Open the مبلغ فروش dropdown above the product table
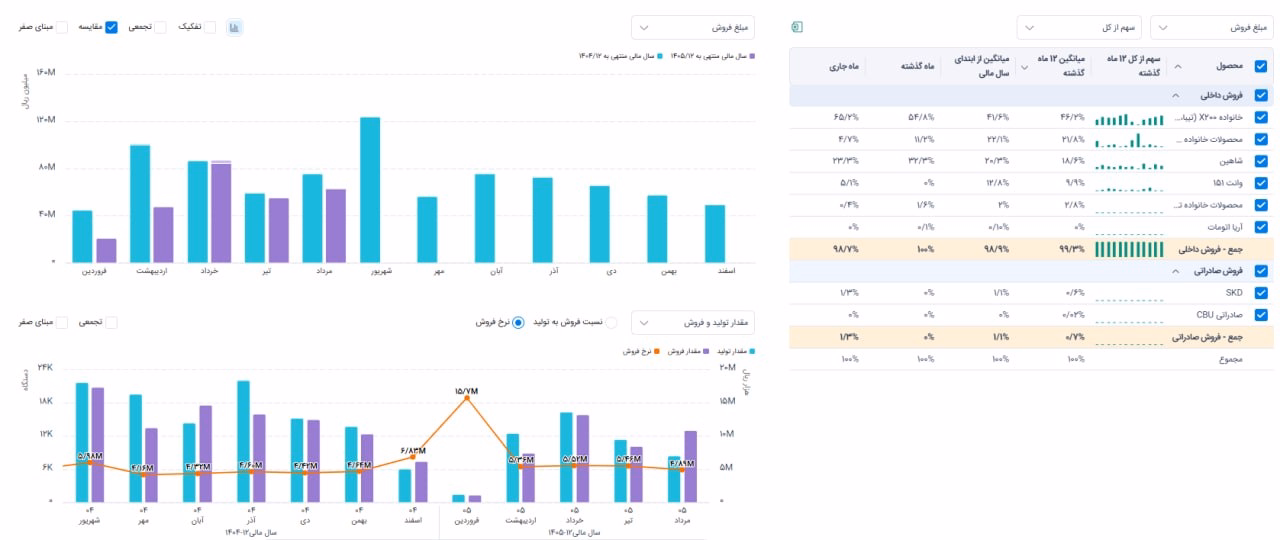The height and width of the screenshot is (540, 1280). (x=1213, y=27)
